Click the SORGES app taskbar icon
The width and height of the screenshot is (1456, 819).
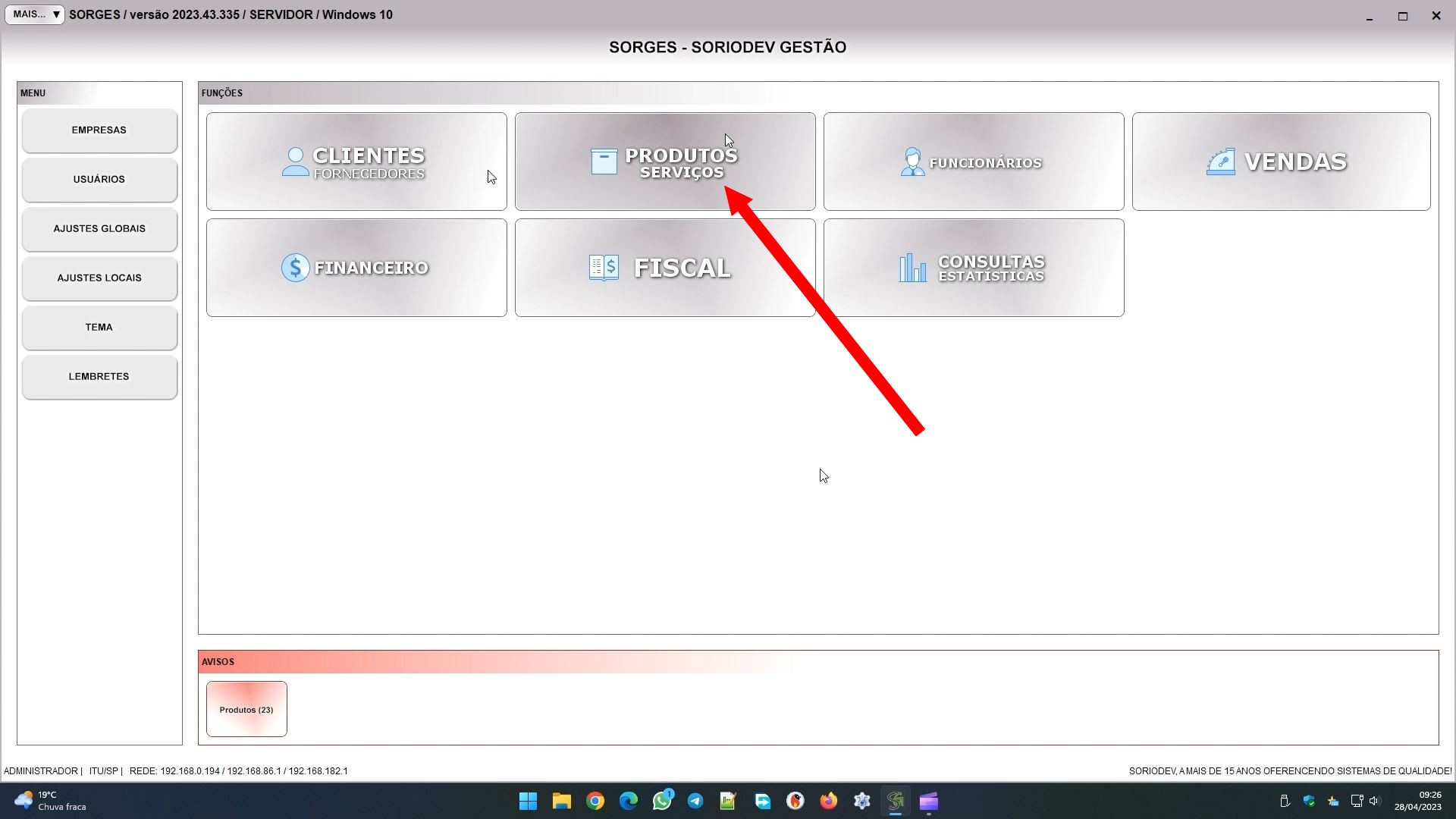(x=896, y=801)
